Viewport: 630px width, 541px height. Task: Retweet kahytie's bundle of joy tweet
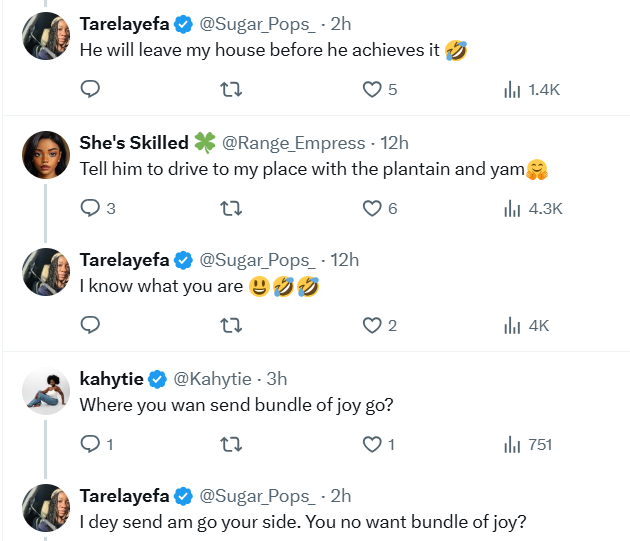click(230, 444)
